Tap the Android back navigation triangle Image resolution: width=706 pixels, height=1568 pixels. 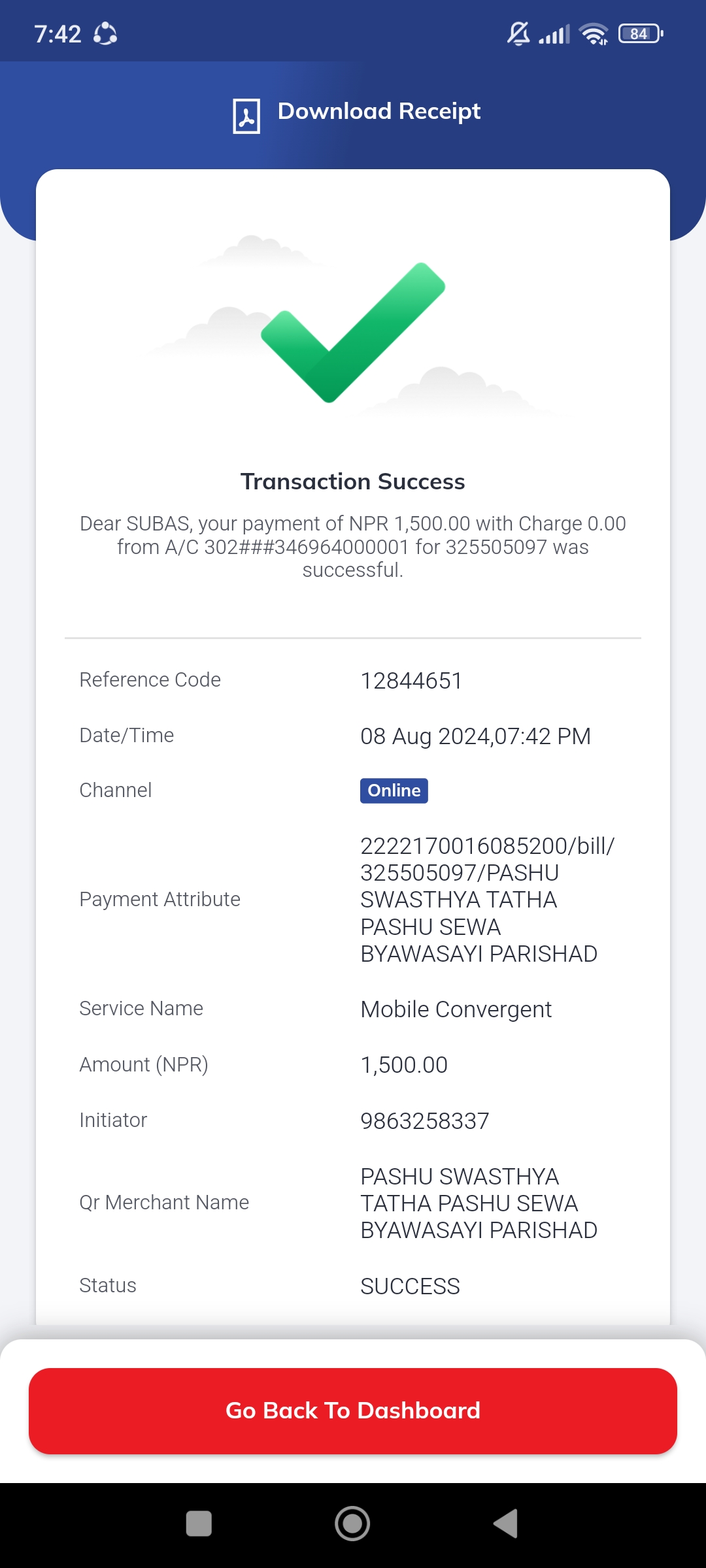click(506, 1524)
